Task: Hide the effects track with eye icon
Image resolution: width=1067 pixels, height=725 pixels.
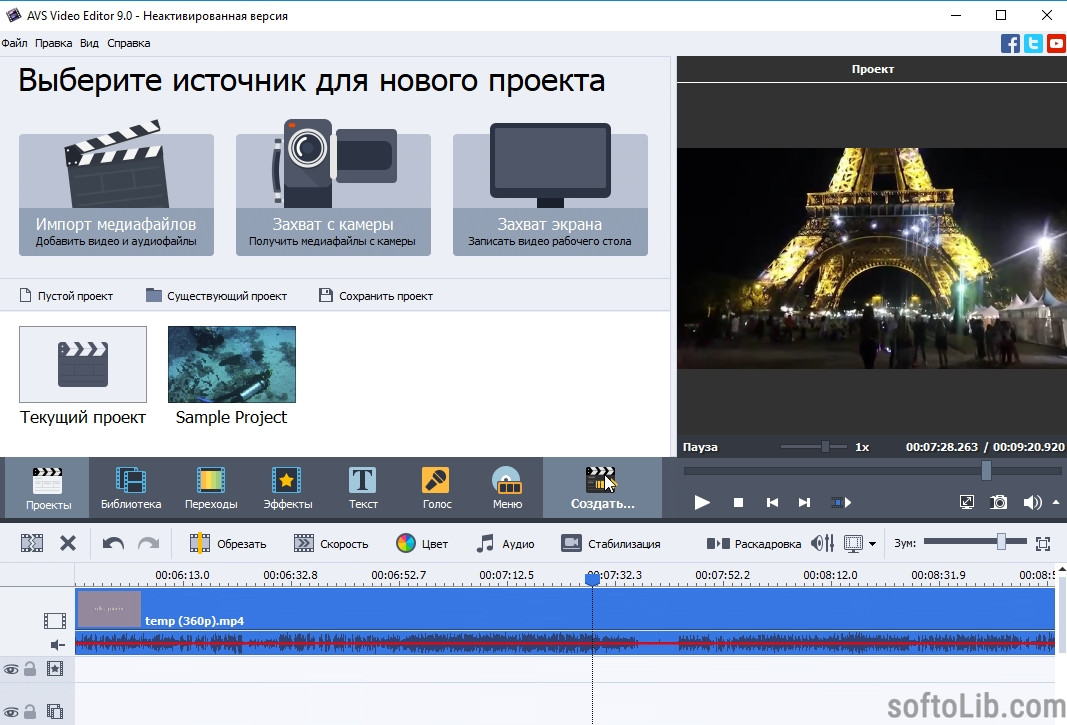Action: coord(11,670)
